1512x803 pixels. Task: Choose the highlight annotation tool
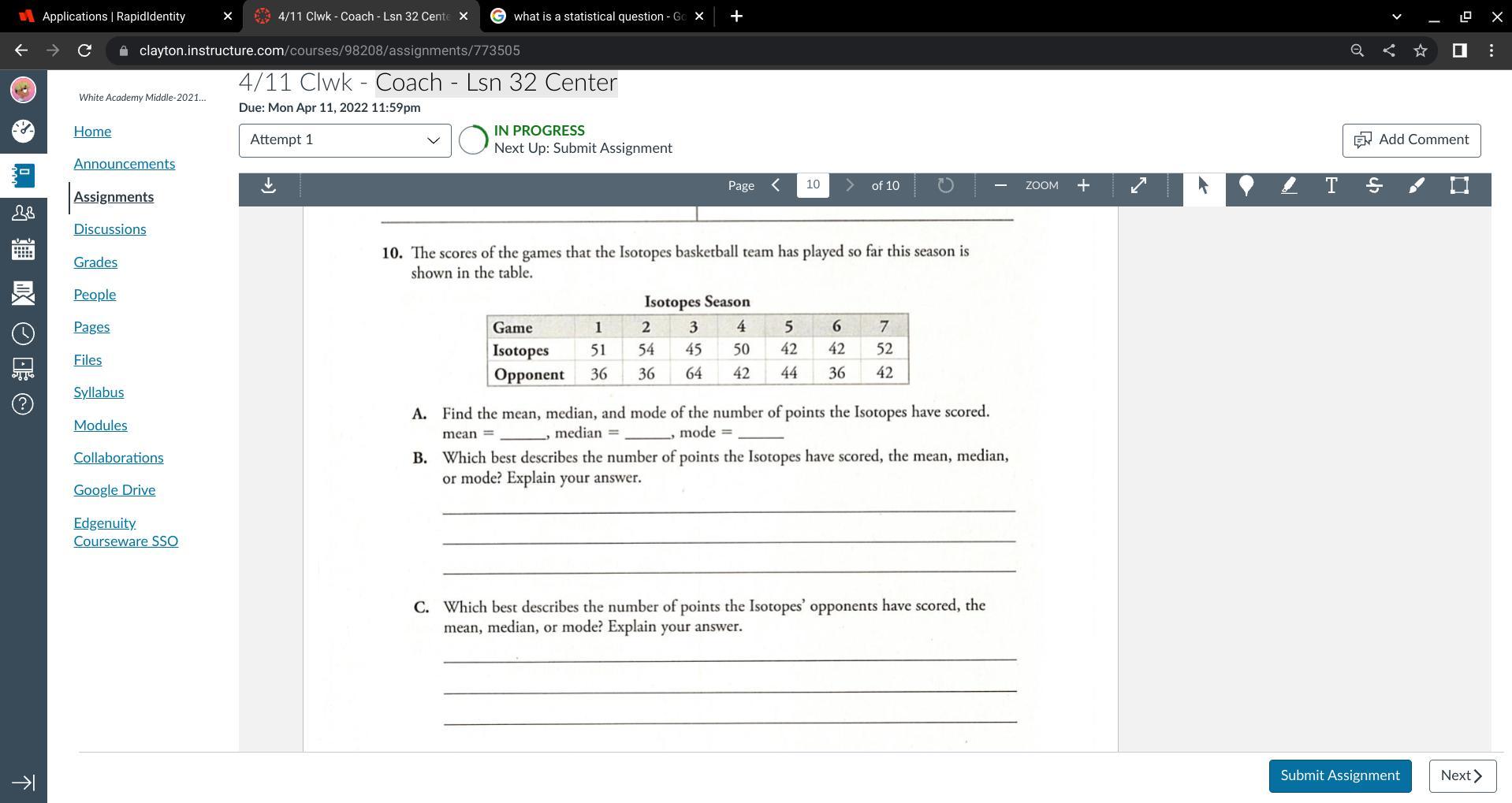tap(1289, 186)
